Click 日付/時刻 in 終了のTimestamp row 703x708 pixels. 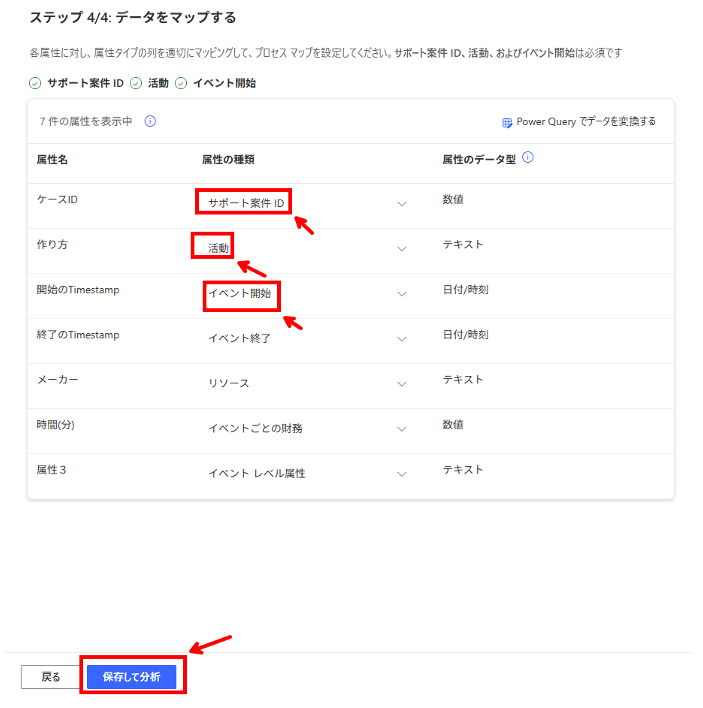[466, 335]
